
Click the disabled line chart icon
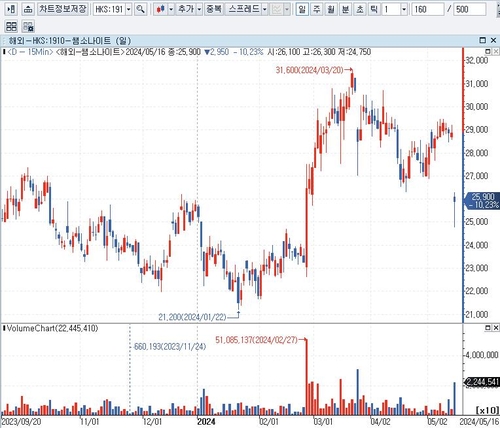(x=277, y=9)
